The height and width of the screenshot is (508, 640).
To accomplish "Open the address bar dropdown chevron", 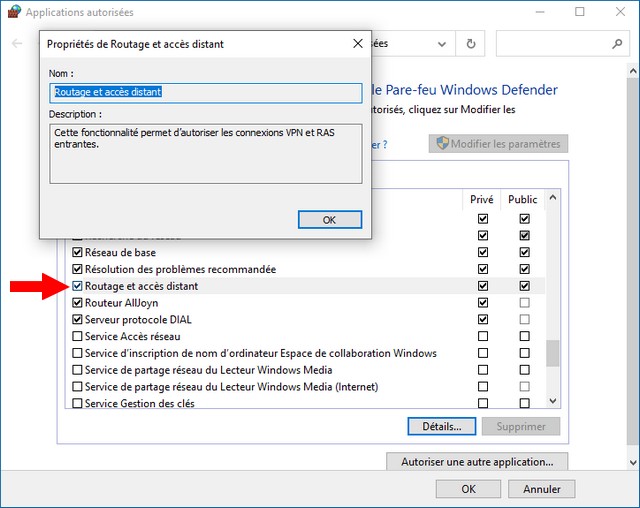I will tap(442, 44).
